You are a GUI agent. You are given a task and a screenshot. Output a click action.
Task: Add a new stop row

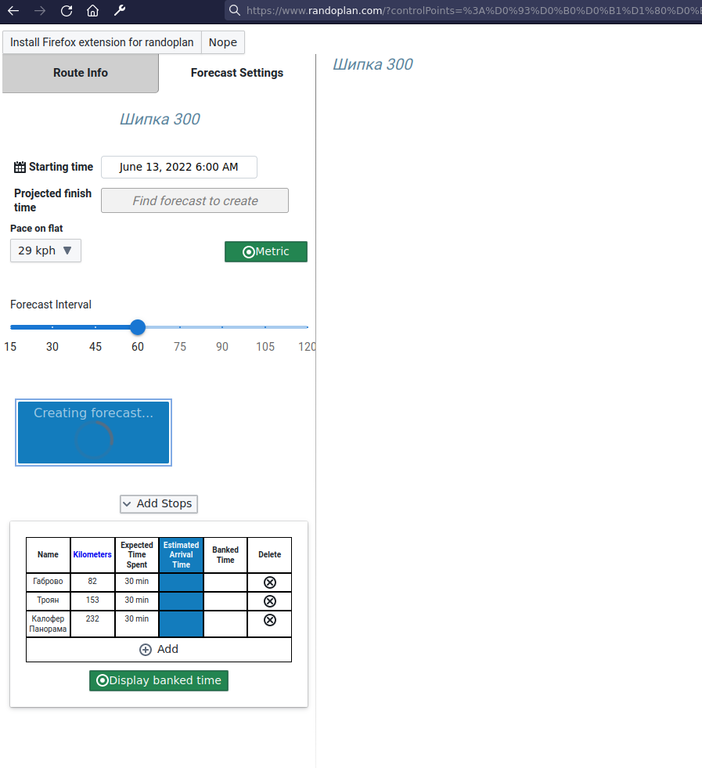[159, 650]
